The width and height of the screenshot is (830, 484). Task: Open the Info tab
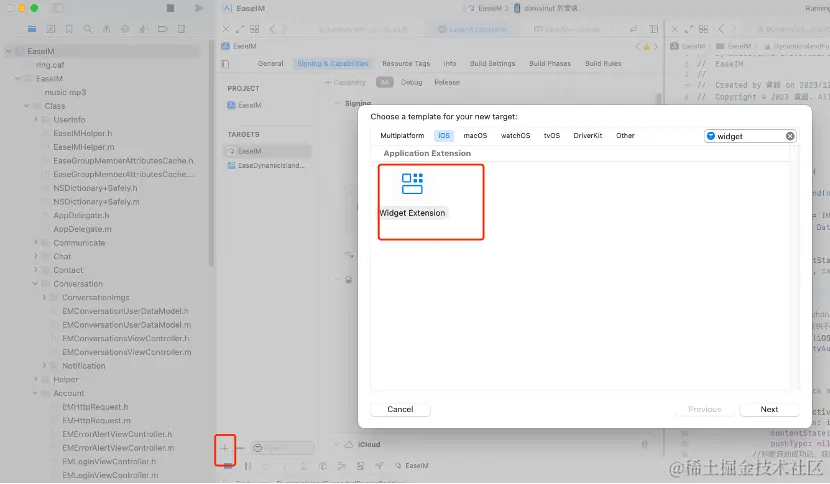point(450,64)
